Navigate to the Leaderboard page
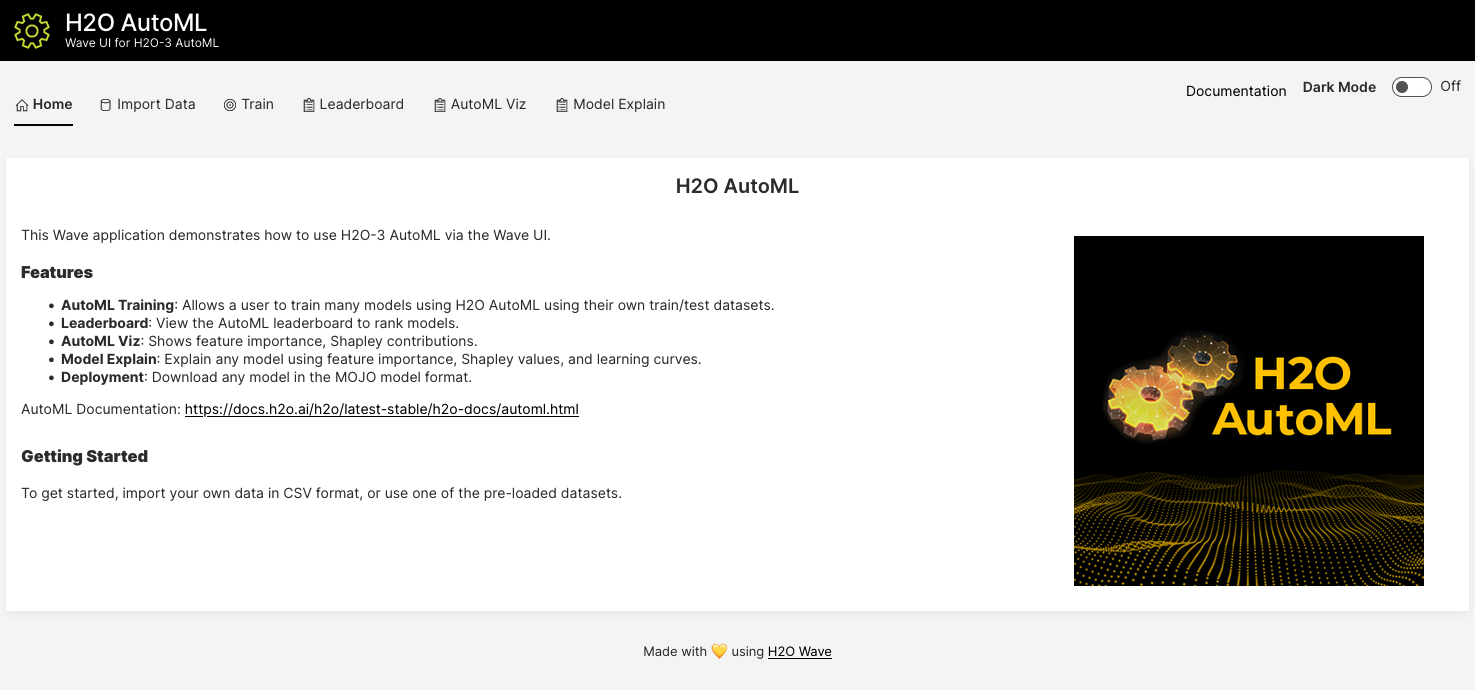The width and height of the screenshot is (1475, 690). click(x=353, y=104)
